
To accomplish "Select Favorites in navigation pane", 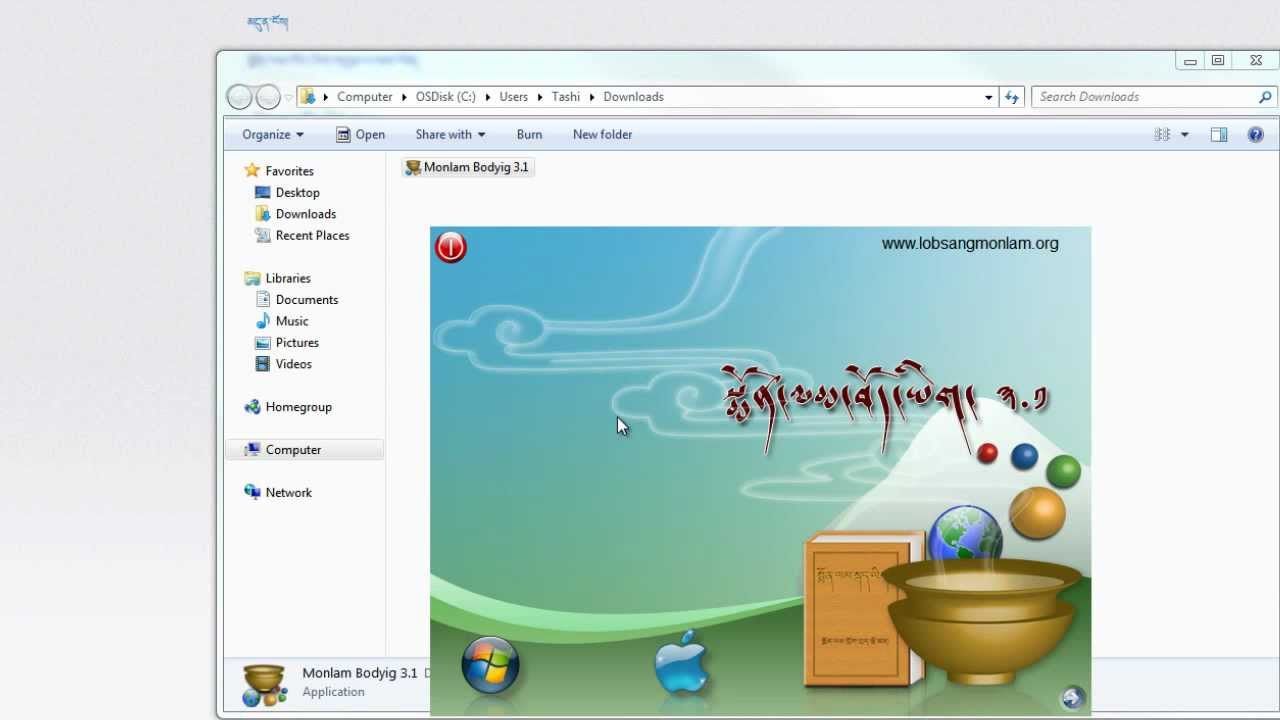I will click(x=289, y=171).
